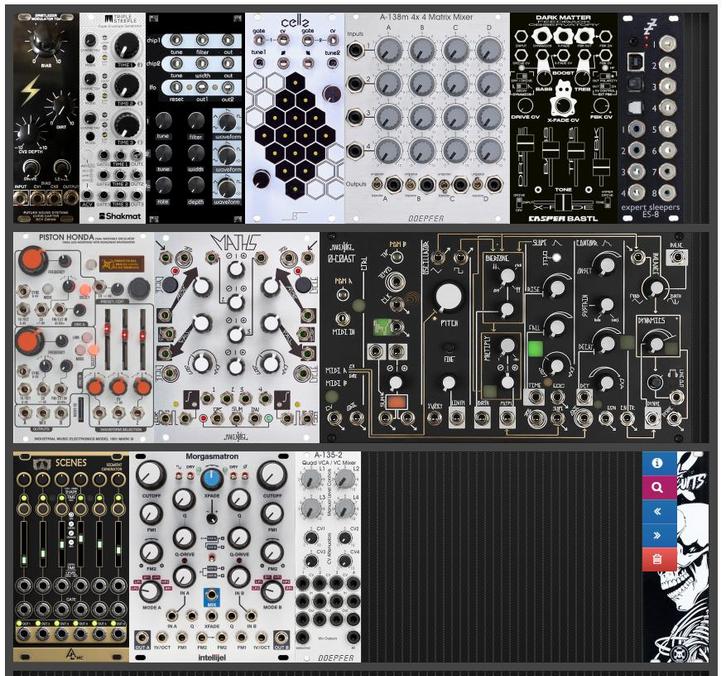
Task: Select the Piston Honda oscillator module
Action: 83,338
